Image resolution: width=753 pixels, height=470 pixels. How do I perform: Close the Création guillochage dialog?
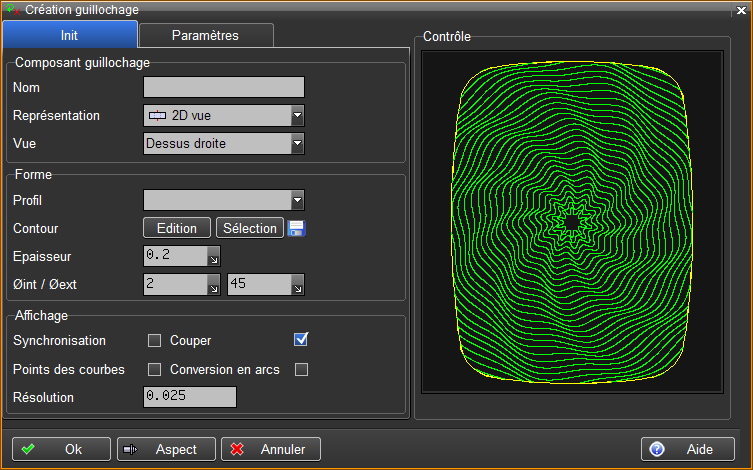(x=741, y=10)
